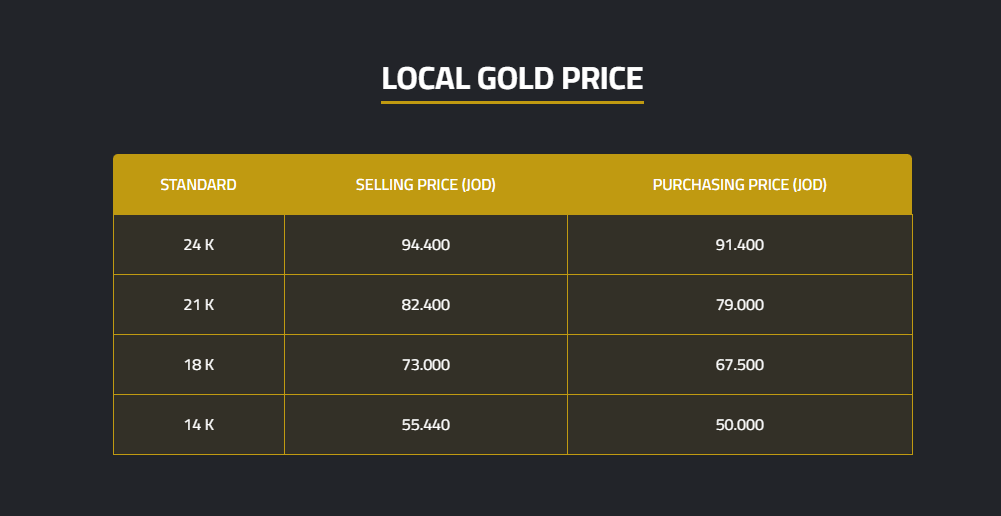Click the 79.000 purchasing price value
This screenshot has height=516, width=1001.
click(x=740, y=305)
